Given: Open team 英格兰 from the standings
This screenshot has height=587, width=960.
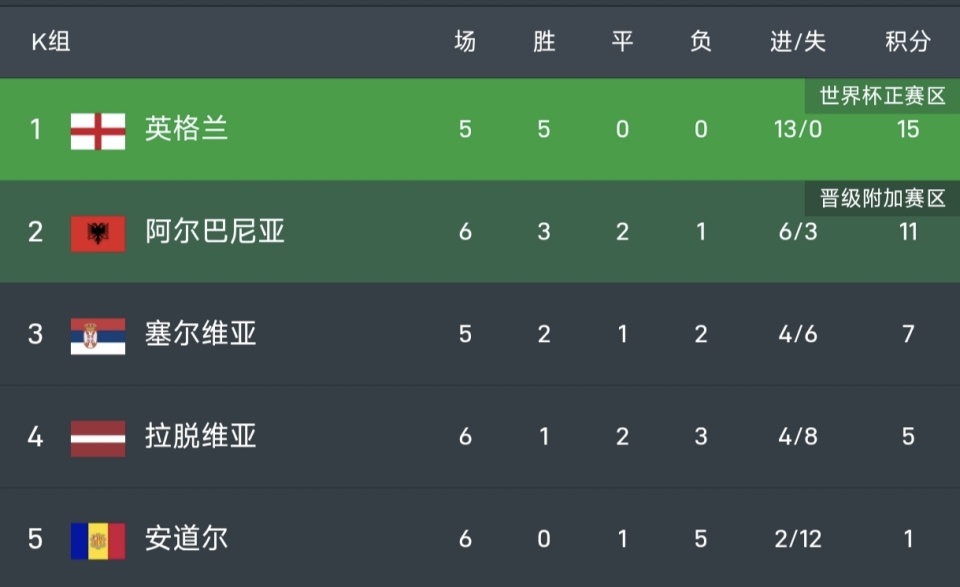Looking at the screenshot, I should point(186,130).
